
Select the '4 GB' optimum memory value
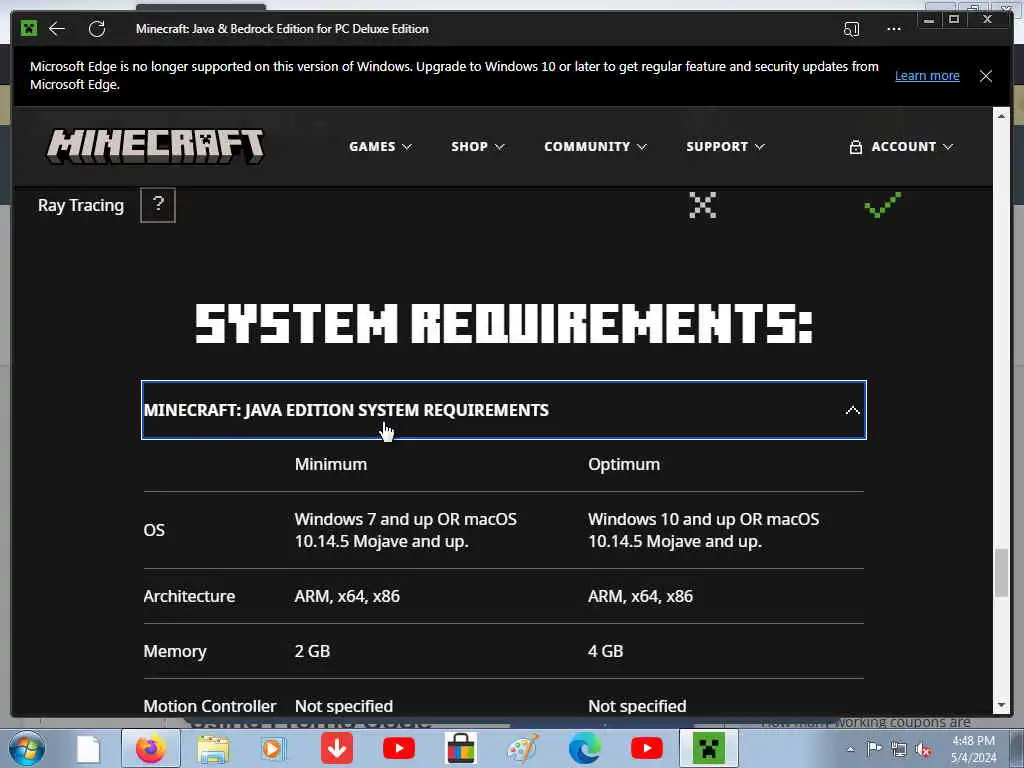(x=605, y=651)
